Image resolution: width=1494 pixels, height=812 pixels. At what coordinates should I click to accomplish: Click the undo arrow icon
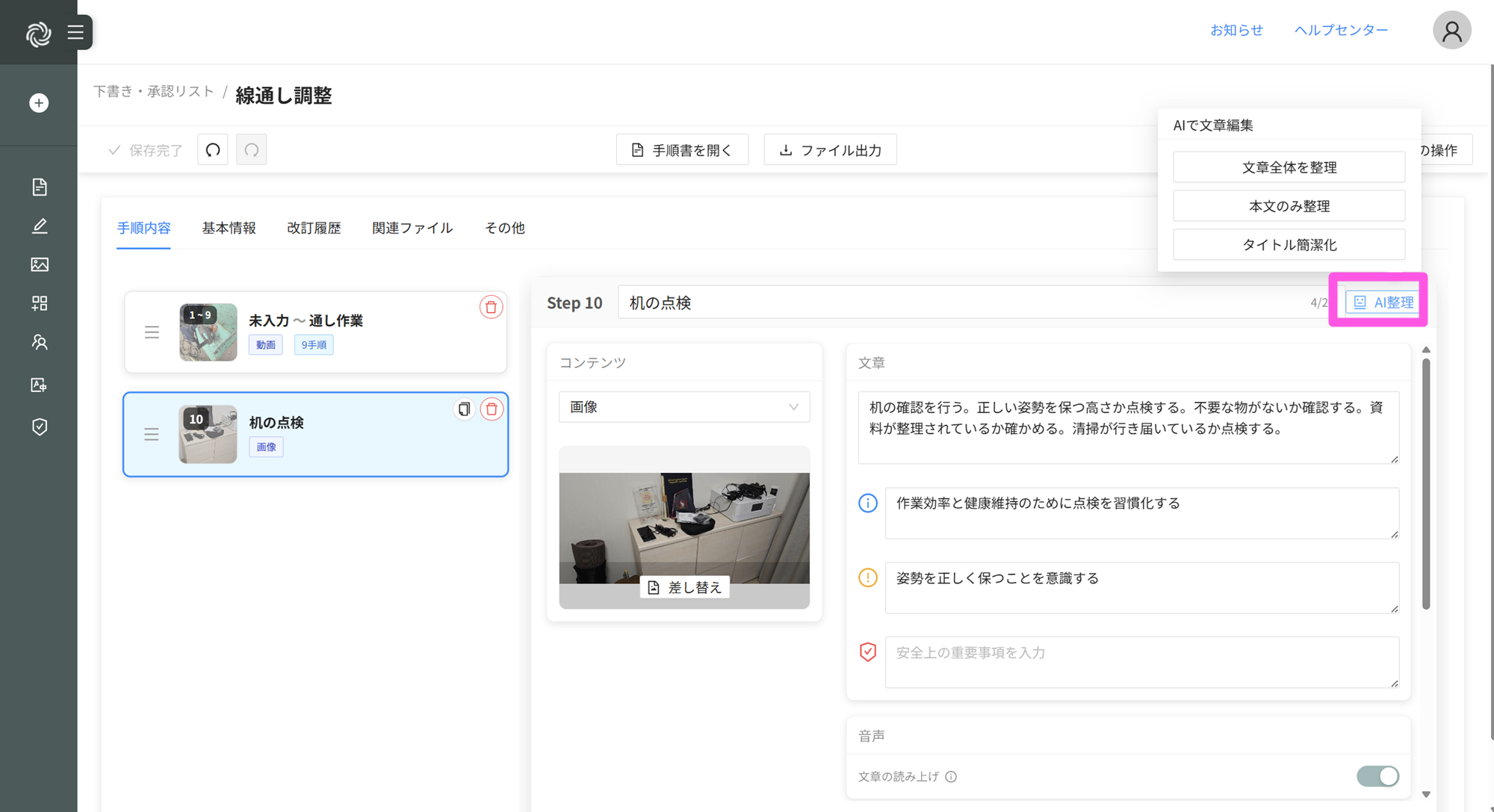tap(213, 150)
